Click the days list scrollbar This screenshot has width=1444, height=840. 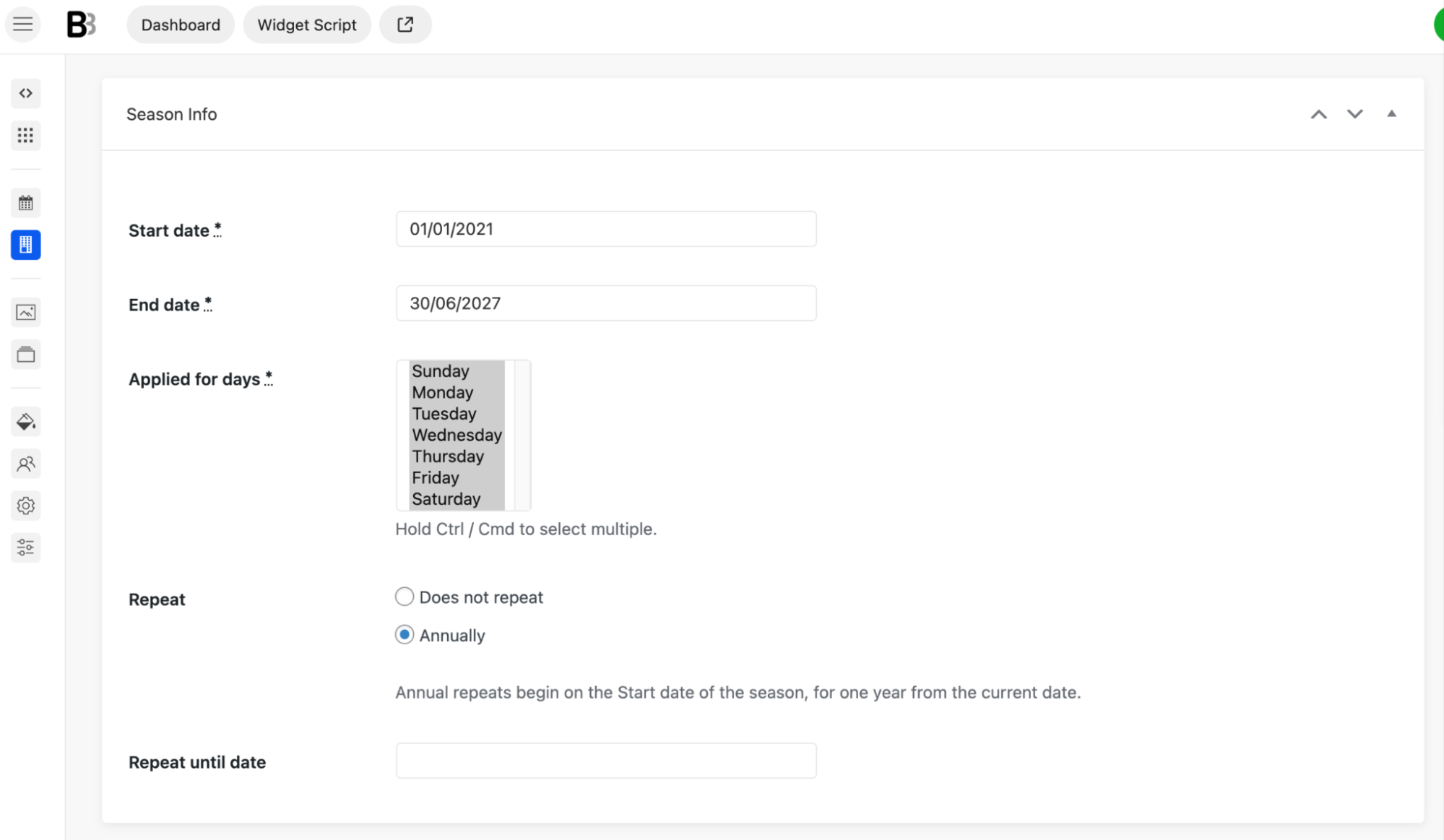coord(522,436)
